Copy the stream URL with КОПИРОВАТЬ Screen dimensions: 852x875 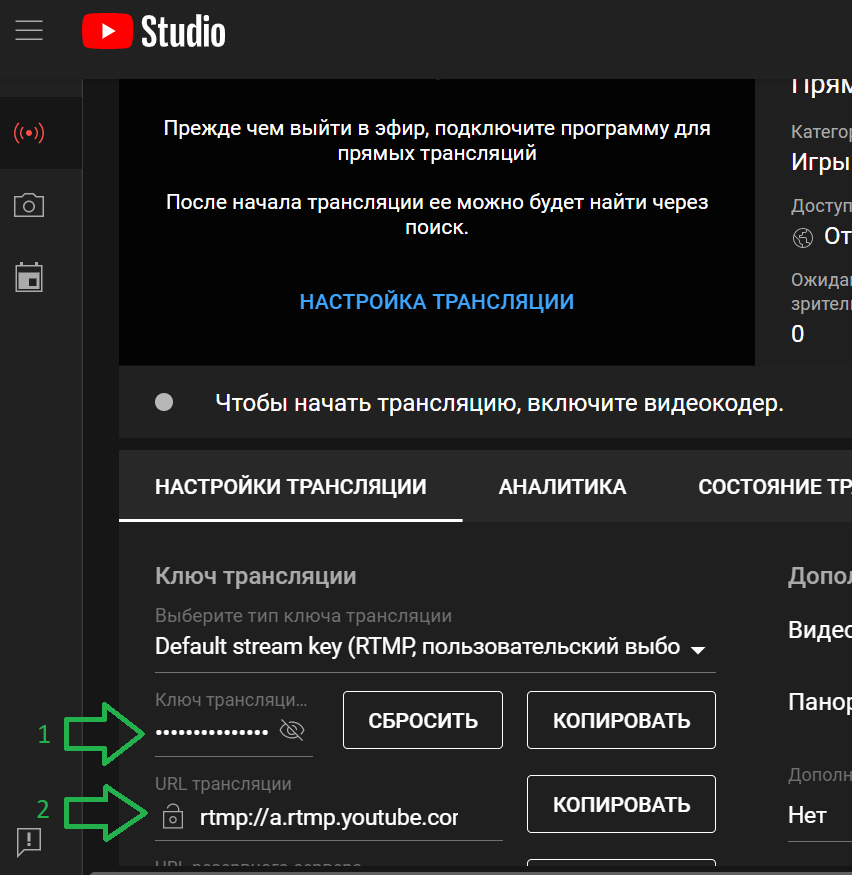click(x=622, y=804)
